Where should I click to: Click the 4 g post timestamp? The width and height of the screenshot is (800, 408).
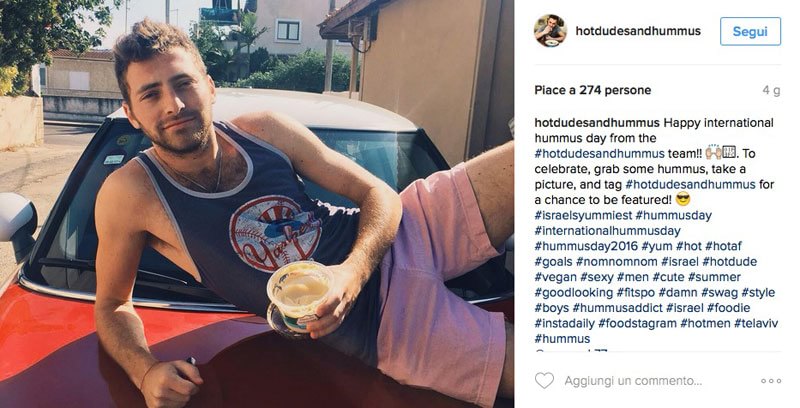pyautogui.click(x=771, y=90)
